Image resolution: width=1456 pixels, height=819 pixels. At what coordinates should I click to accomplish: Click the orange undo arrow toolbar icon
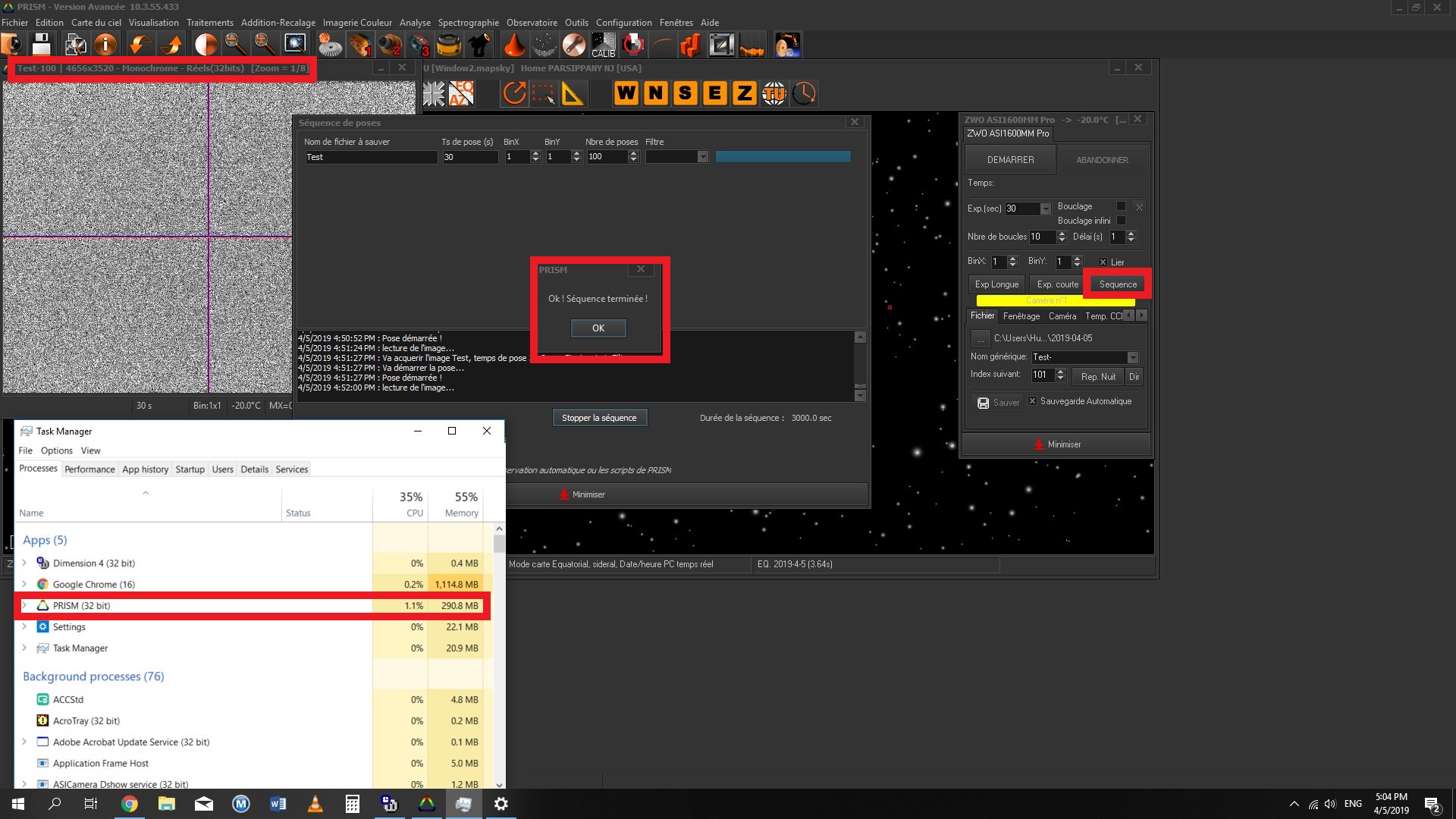[x=139, y=45]
